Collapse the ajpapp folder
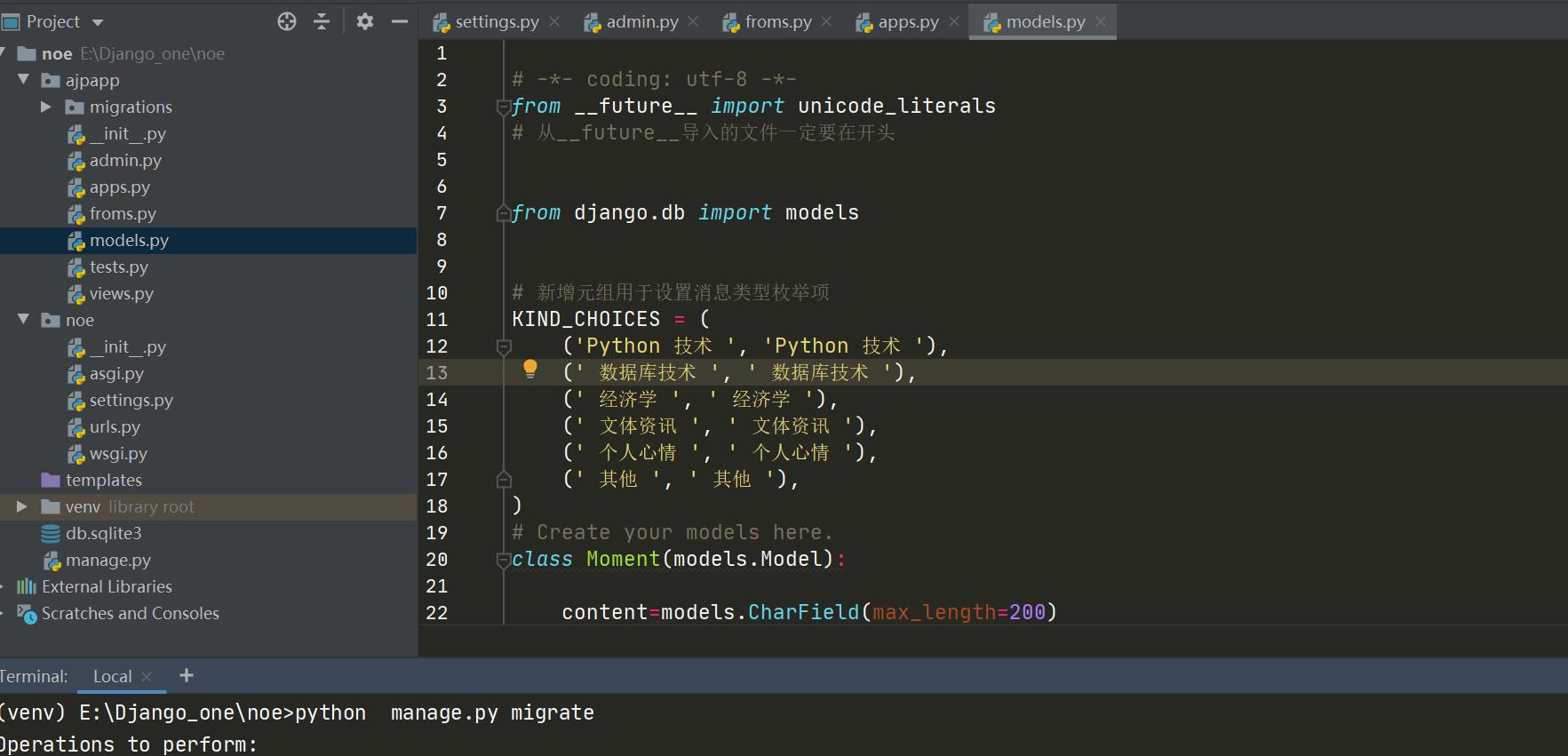The height and width of the screenshot is (756, 1568). pos(24,80)
